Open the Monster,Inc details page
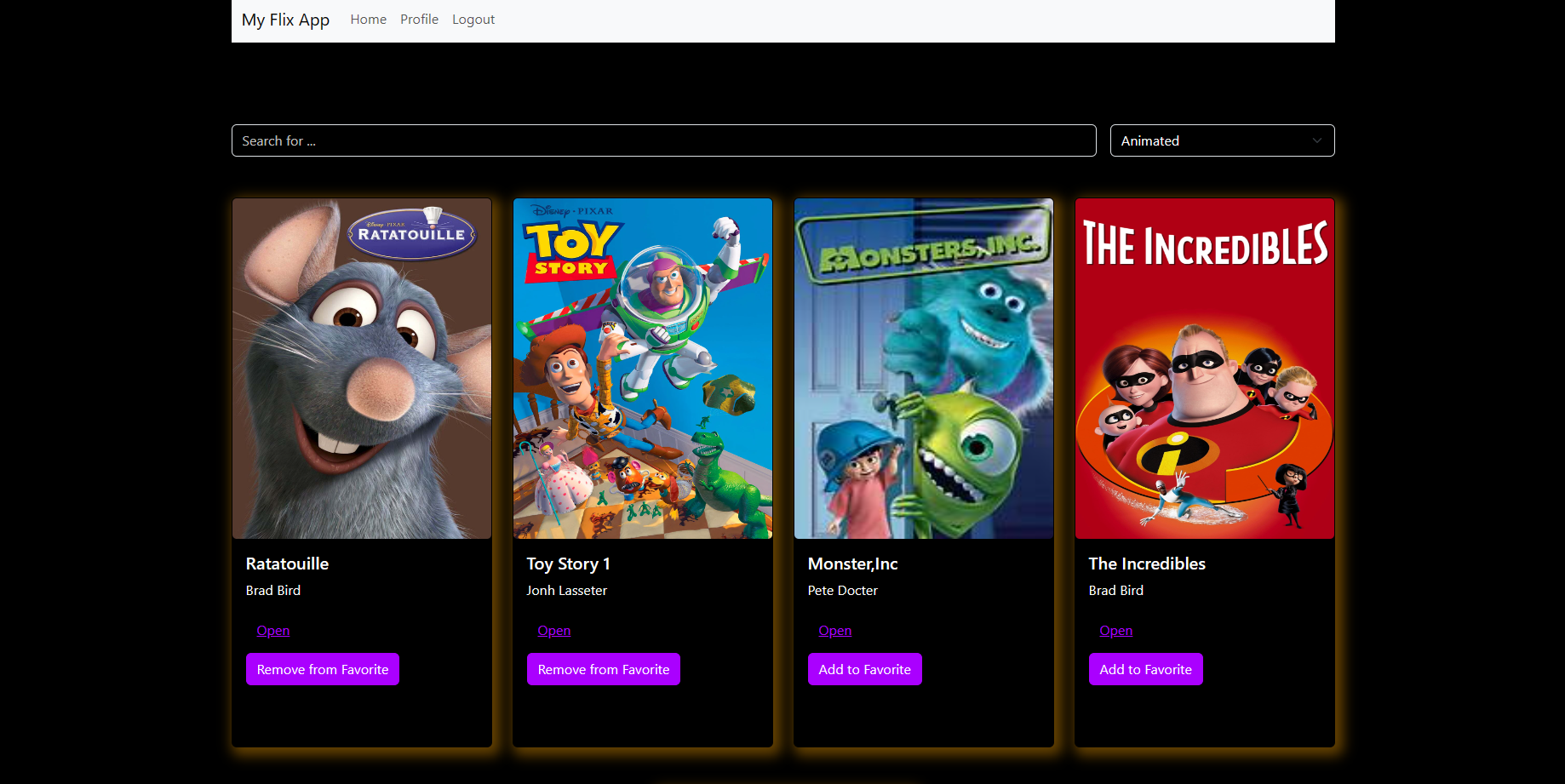Screen dimensions: 1565x784 pyautogui.click(x=834, y=630)
